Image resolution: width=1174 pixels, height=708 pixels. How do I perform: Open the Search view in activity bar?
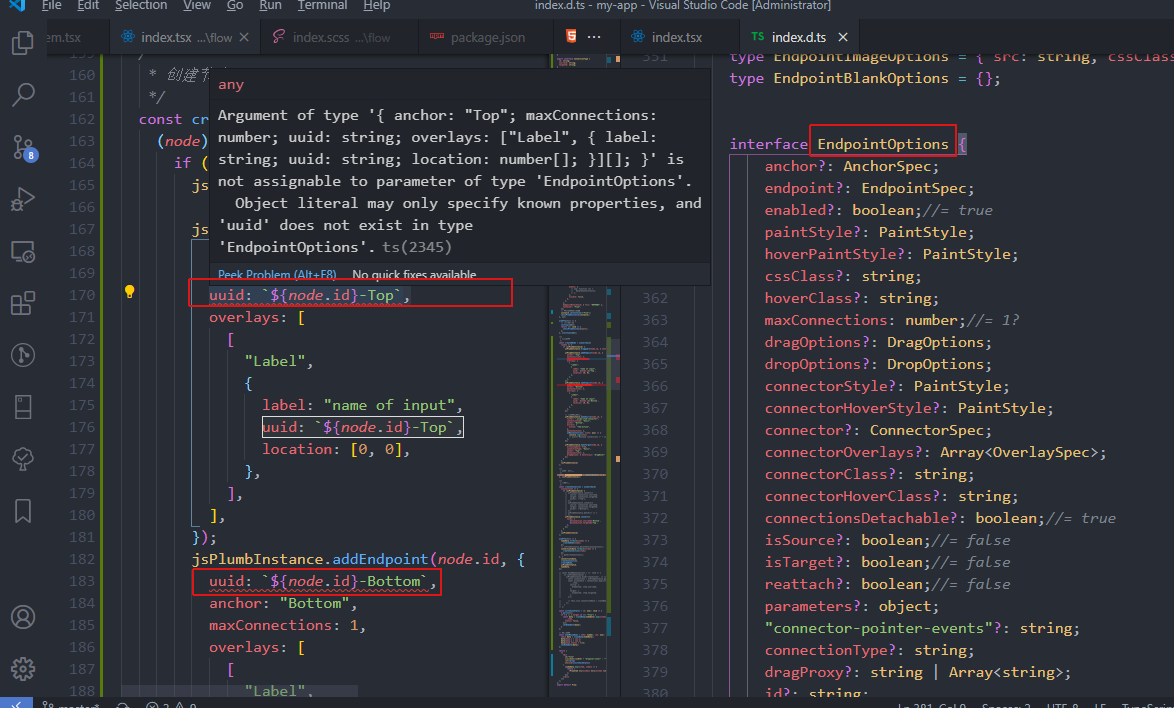click(x=22, y=95)
